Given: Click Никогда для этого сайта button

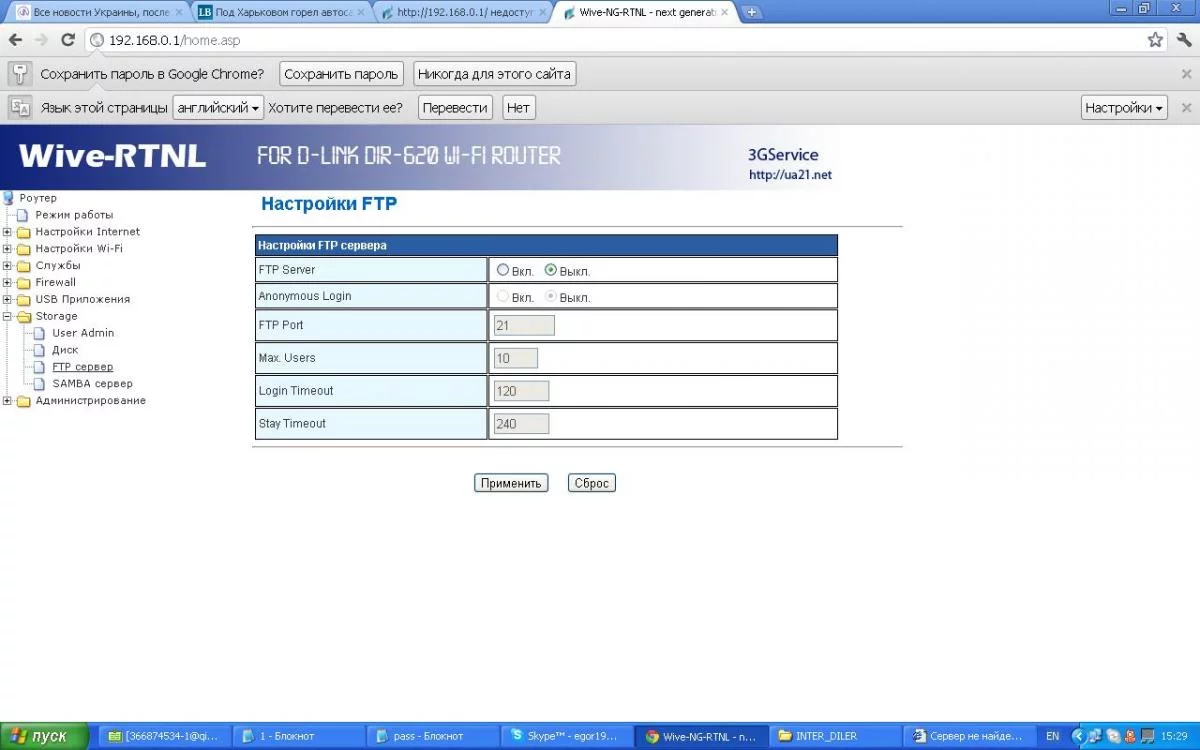Looking at the screenshot, I should [494, 74].
